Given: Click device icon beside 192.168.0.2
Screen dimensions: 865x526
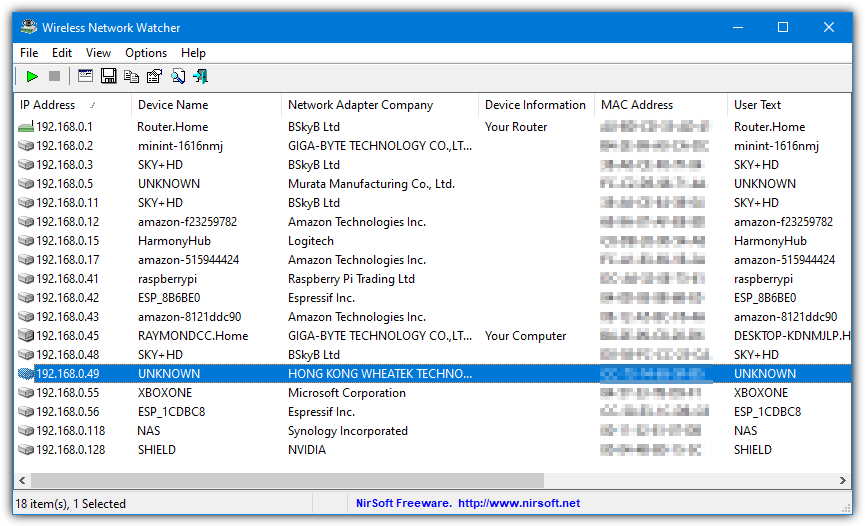Looking at the screenshot, I should tap(26, 146).
